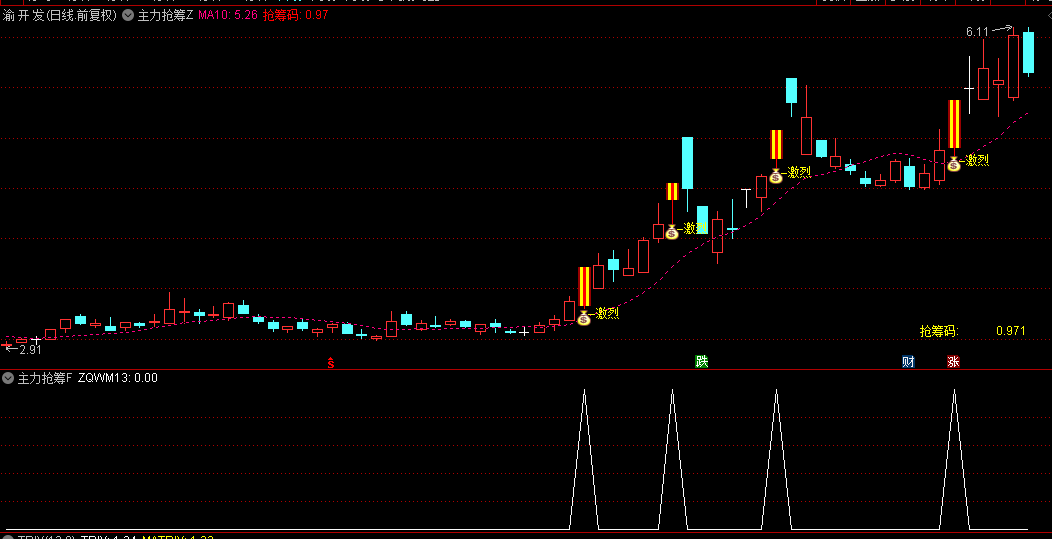Click the green 跌 event marker

point(702,362)
